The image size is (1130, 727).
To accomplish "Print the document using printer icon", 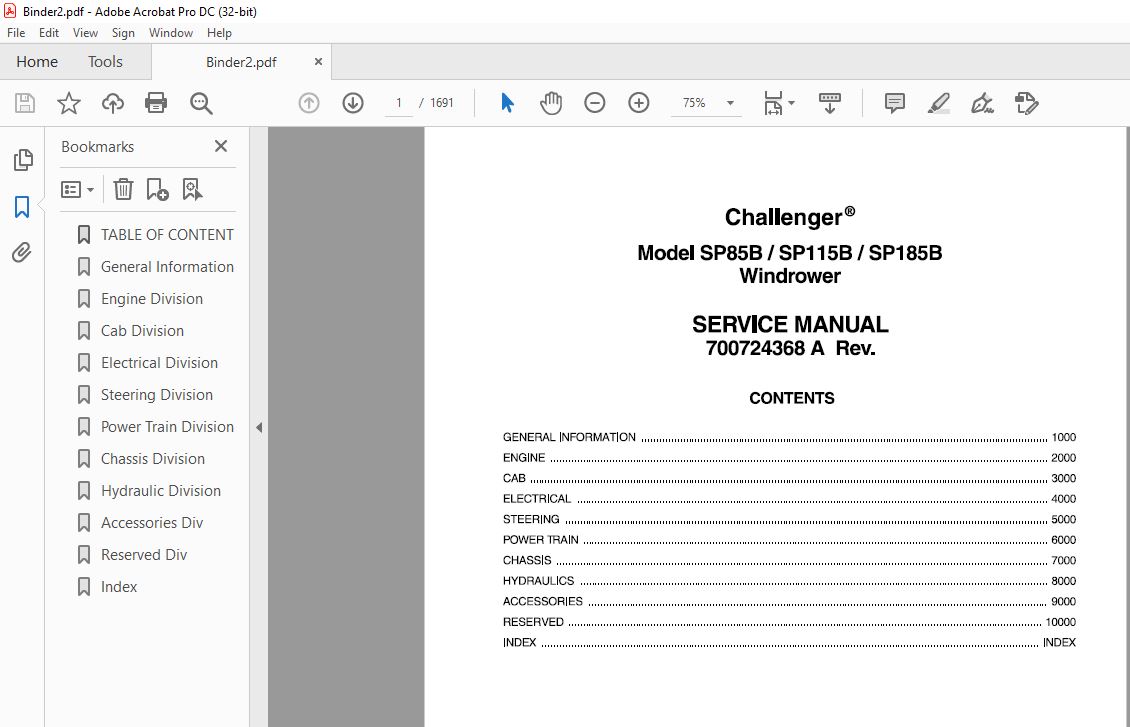I will click(156, 103).
